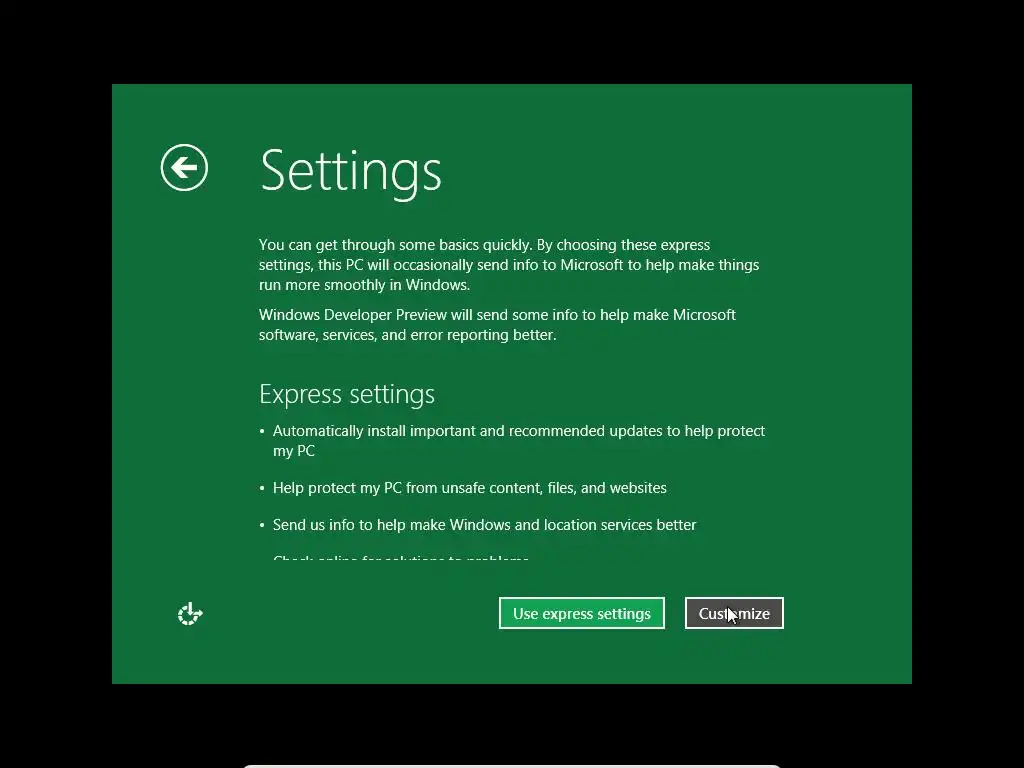Choose the Customize button
This screenshot has height=768, width=1024.
pyautogui.click(x=734, y=613)
